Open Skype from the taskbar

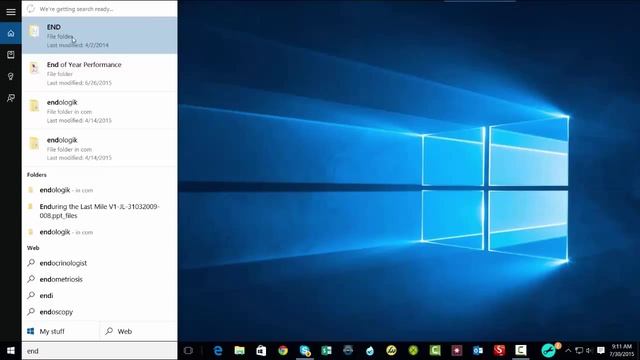(305, 351)
